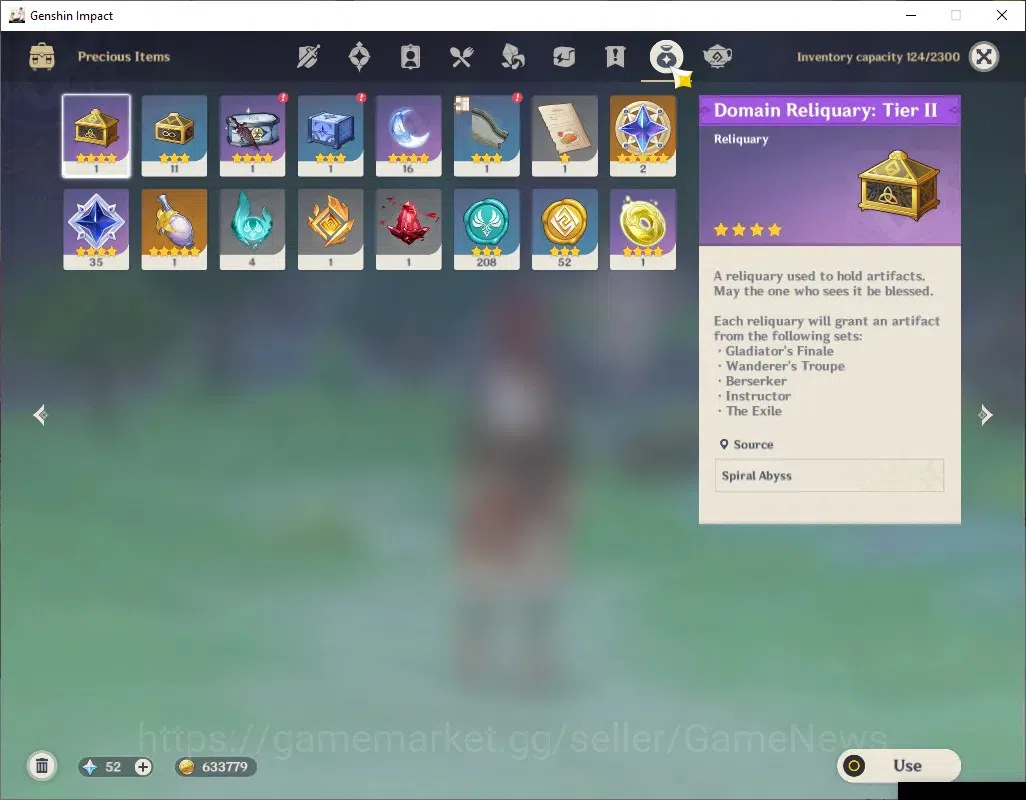Select the Anemo Sigil with count 208
Image resolution: width=1026 pixels, height=800 pixels.
coord(487,230)
